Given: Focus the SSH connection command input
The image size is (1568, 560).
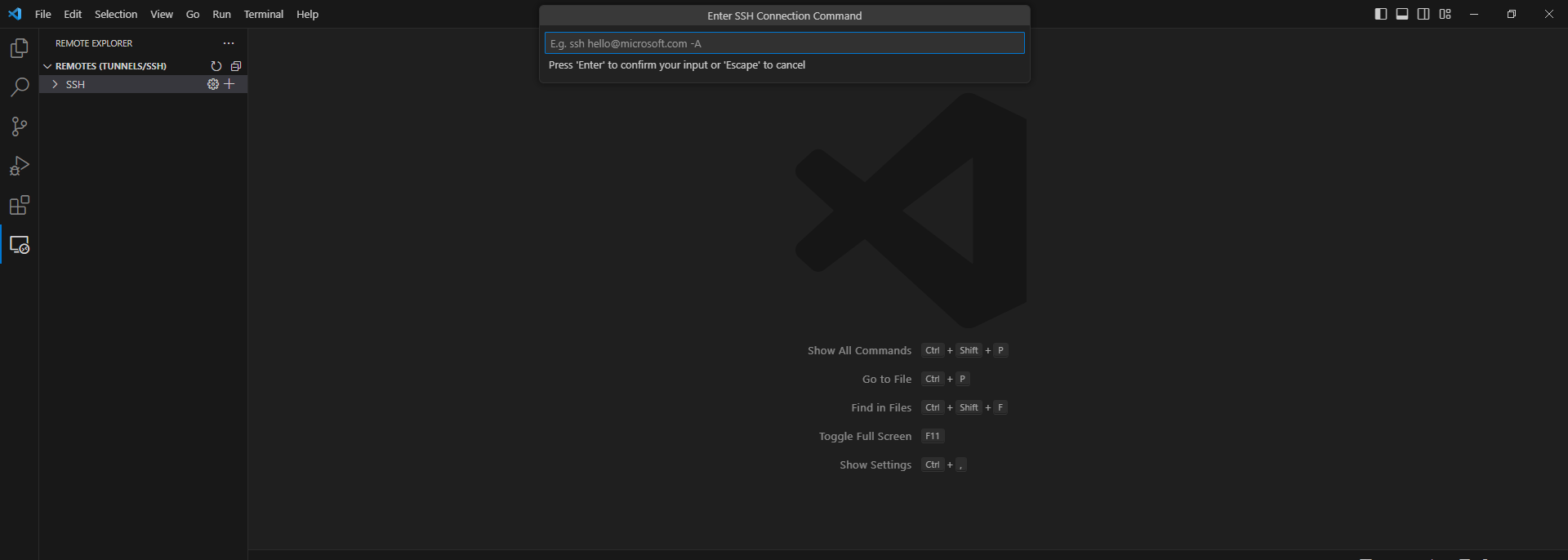Looking at the screenshot, I should click(x=785, y=43).
